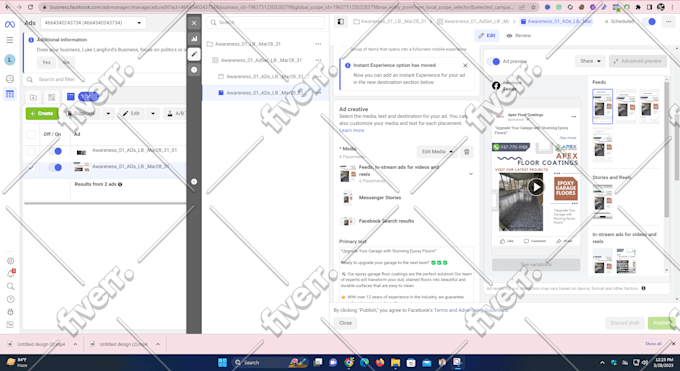Open more options for AdSet tree row
This screenshot has height=371, width=680.
click(x=318, y=60)
